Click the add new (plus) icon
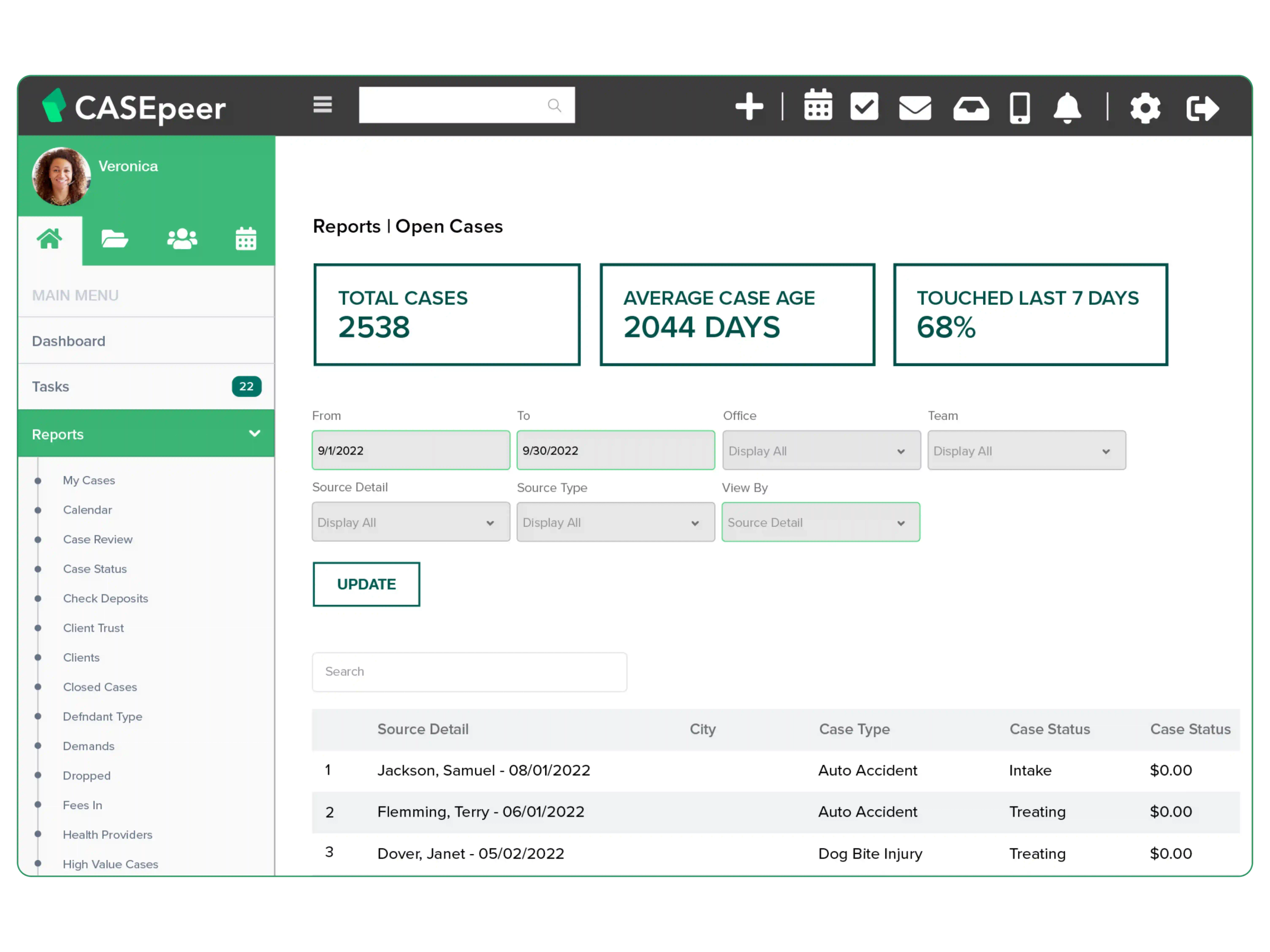Viewport: 1270px width, 952px height. click(749, 107)
